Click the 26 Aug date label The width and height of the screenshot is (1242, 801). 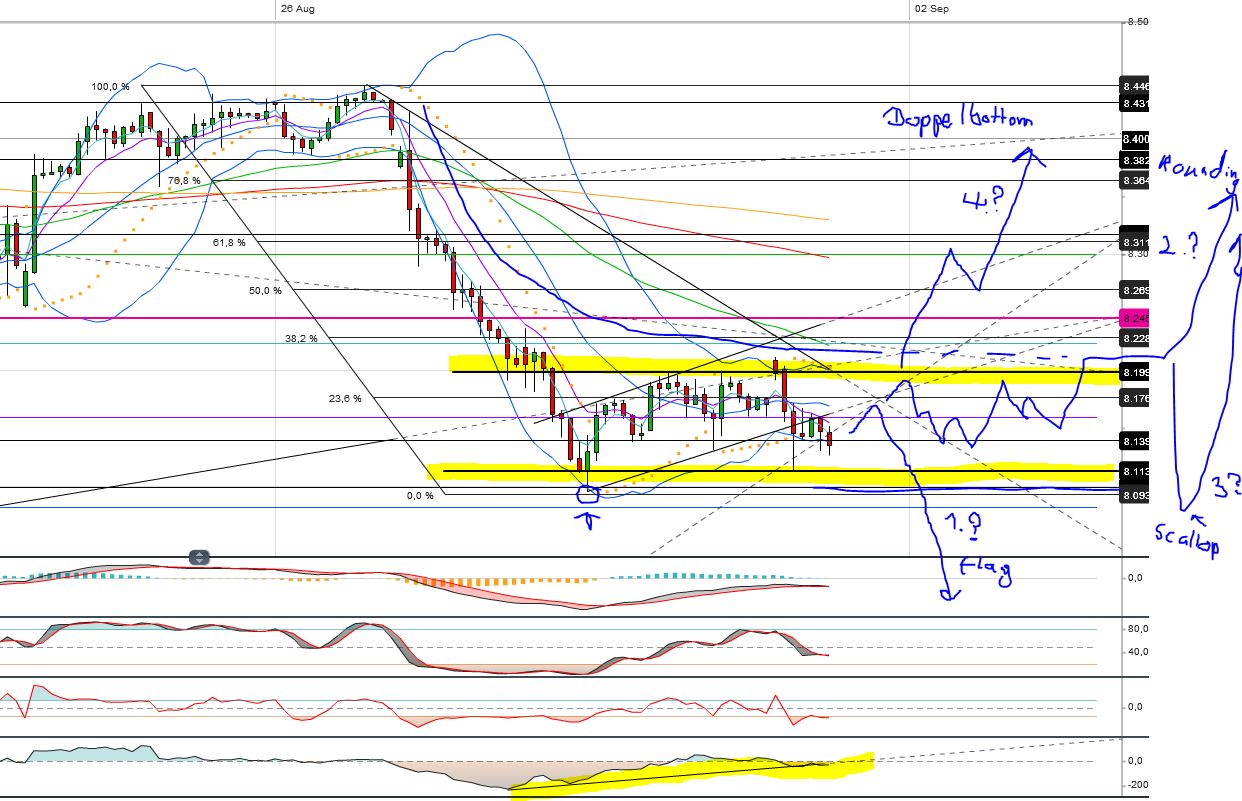click(x=298, y=8)
